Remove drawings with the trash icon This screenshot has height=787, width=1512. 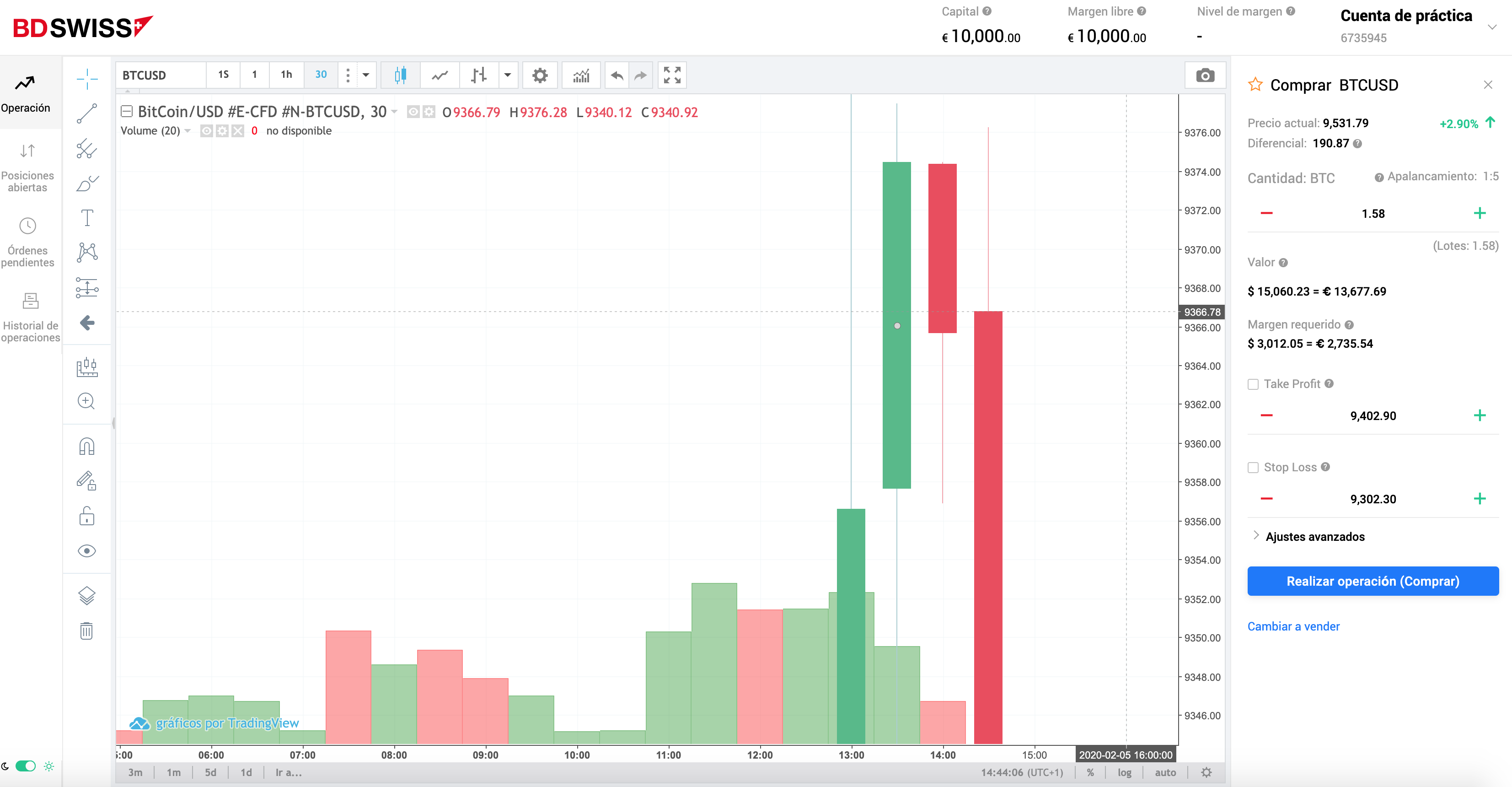click(87, 631)
